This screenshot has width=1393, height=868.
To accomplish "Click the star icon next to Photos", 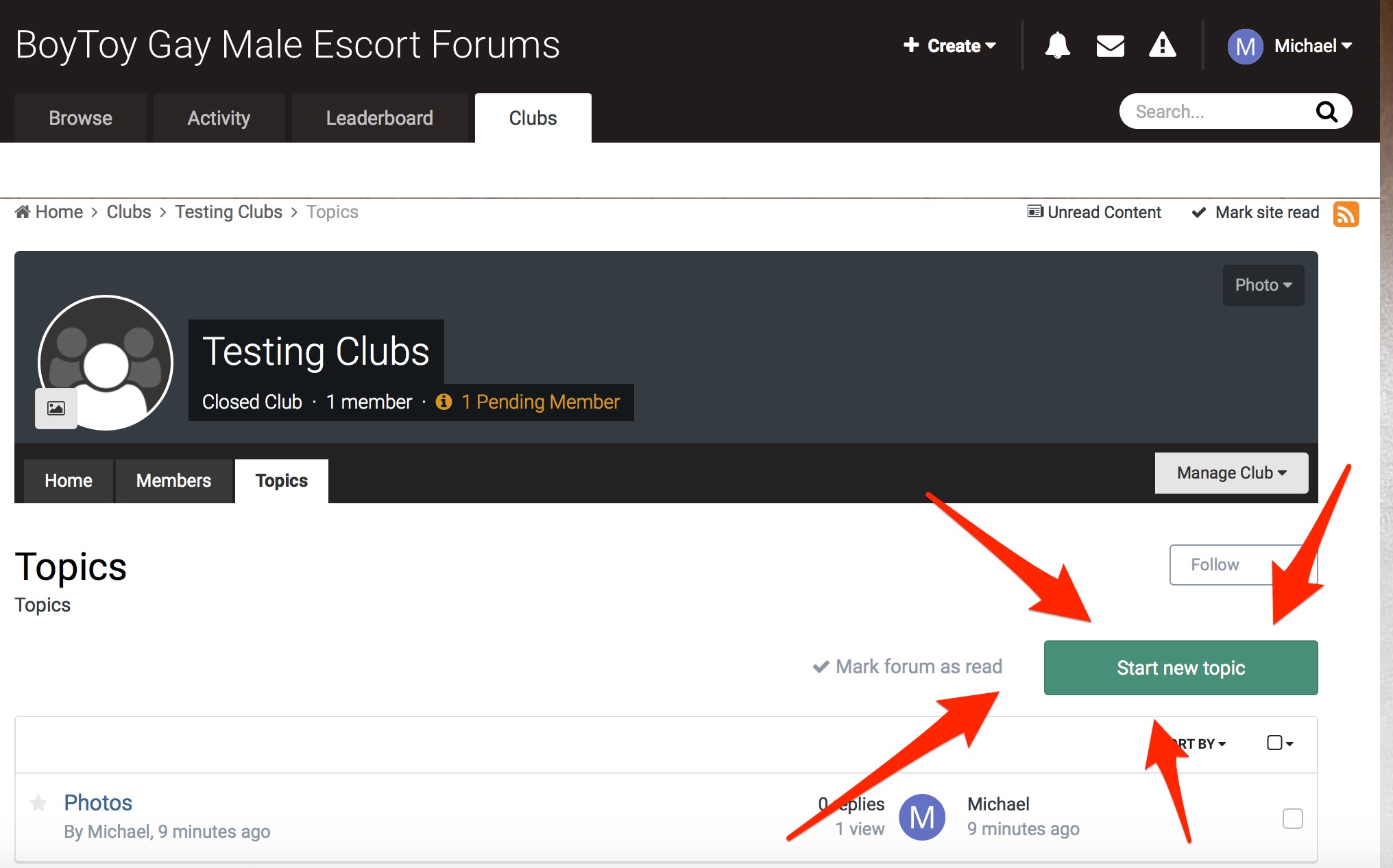I will (x=38, y=803).
